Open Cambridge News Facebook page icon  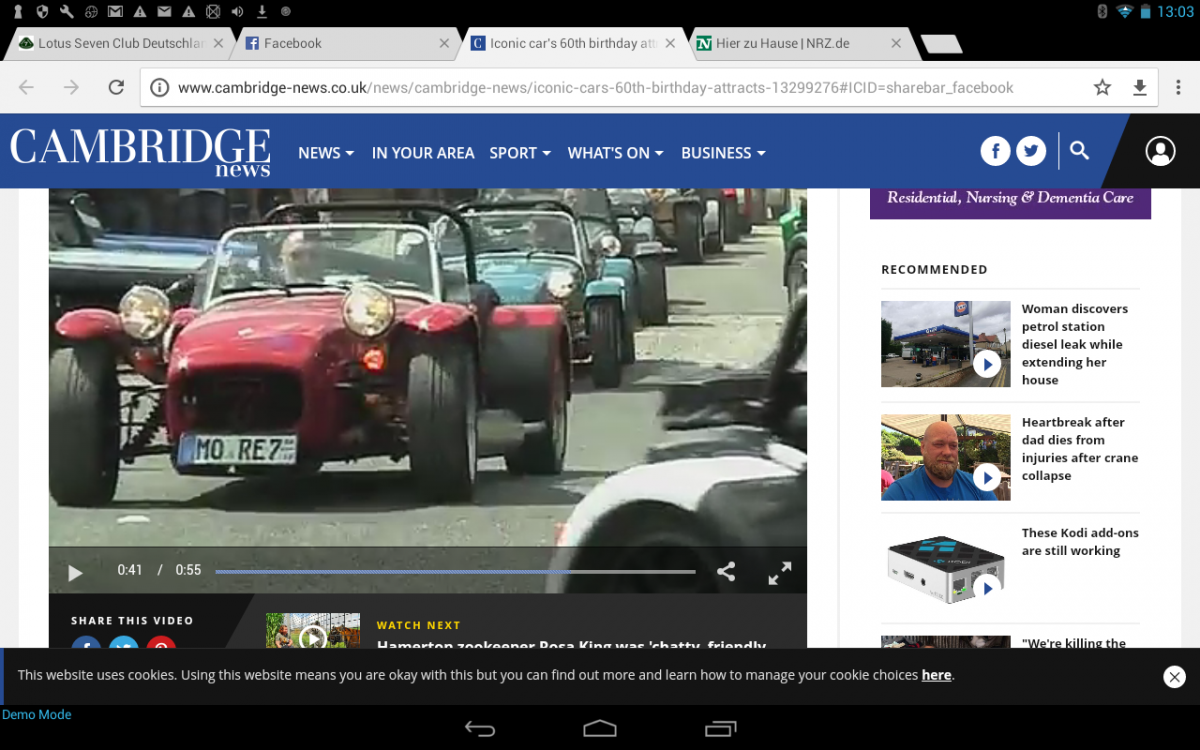[995, 151]
